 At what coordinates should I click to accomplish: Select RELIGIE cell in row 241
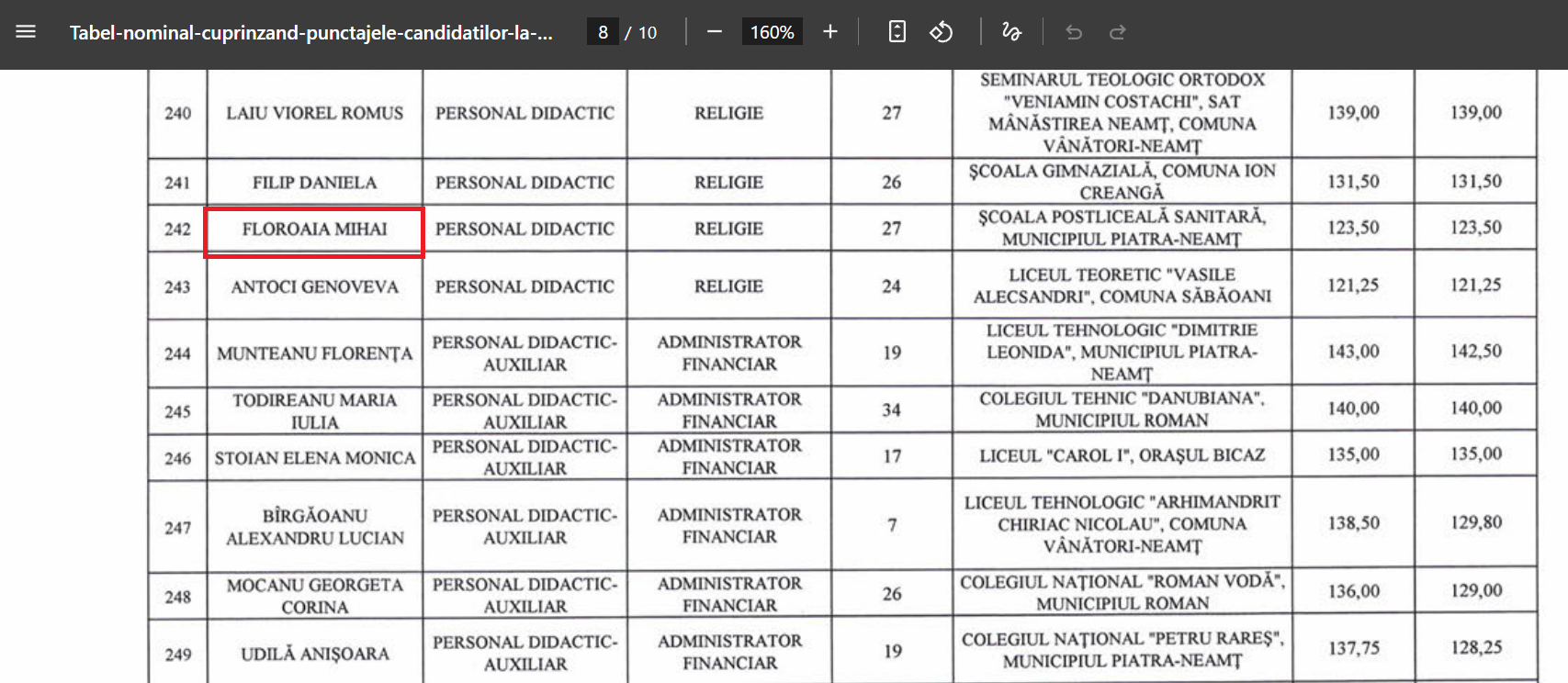point(728,182)
